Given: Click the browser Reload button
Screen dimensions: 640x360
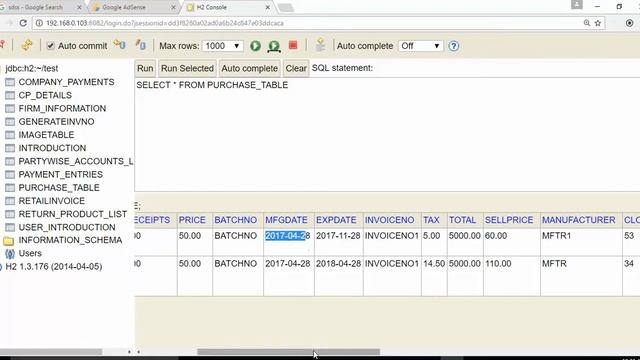Looking at the screenshot, I should (23, 23).
